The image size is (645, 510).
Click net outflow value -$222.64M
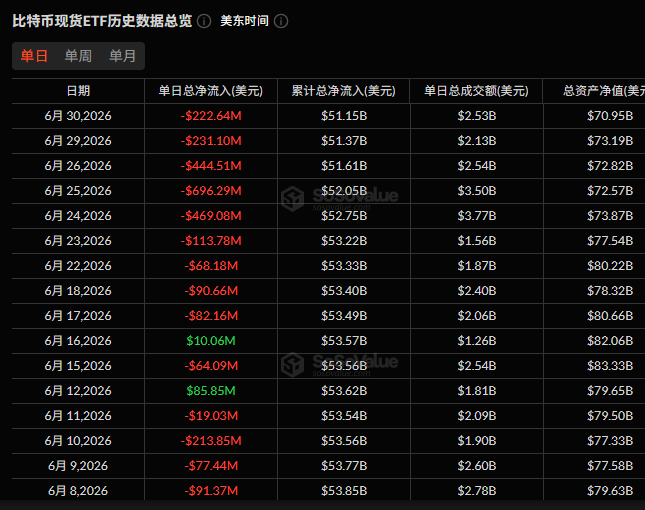pyautogui.click(x=211, y=116)
